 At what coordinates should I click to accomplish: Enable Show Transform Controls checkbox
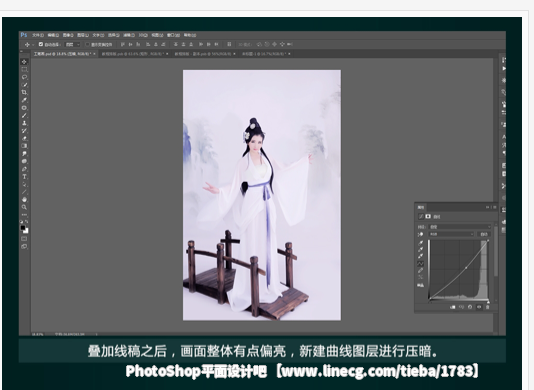tap(88, 44)
